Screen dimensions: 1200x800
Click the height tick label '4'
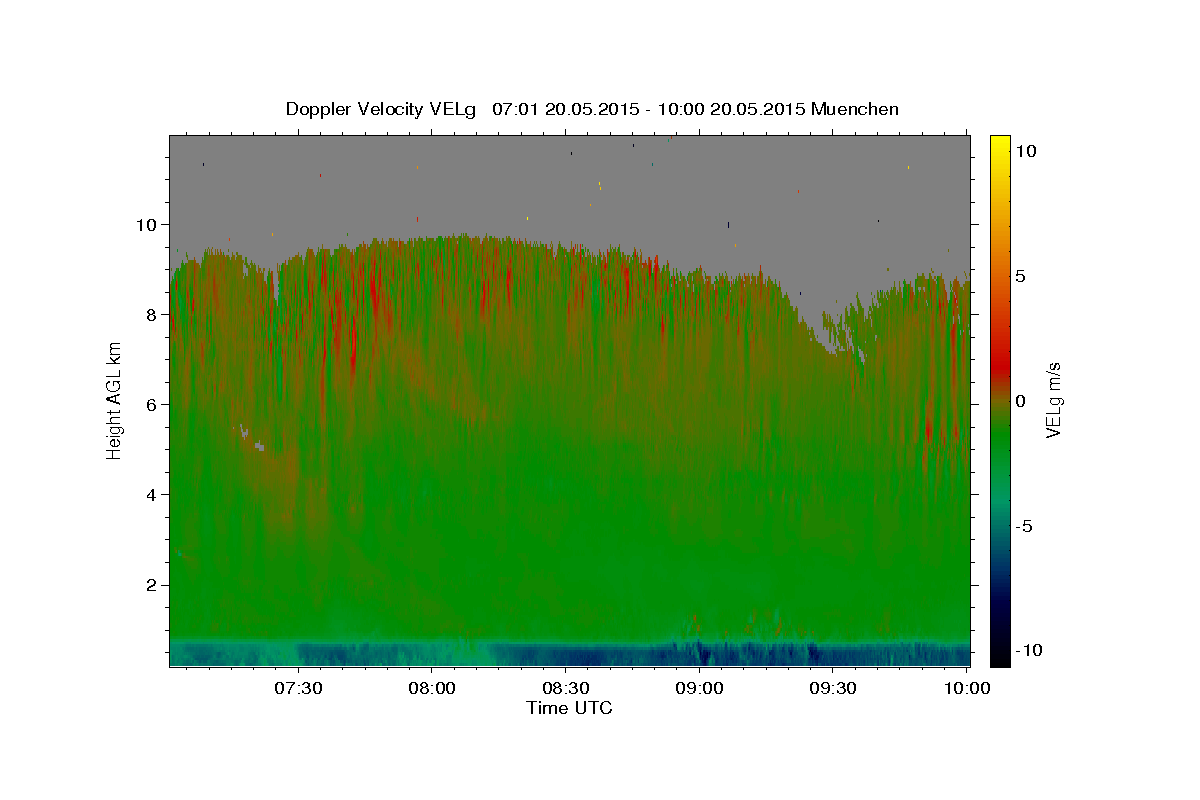pos(154,494)
